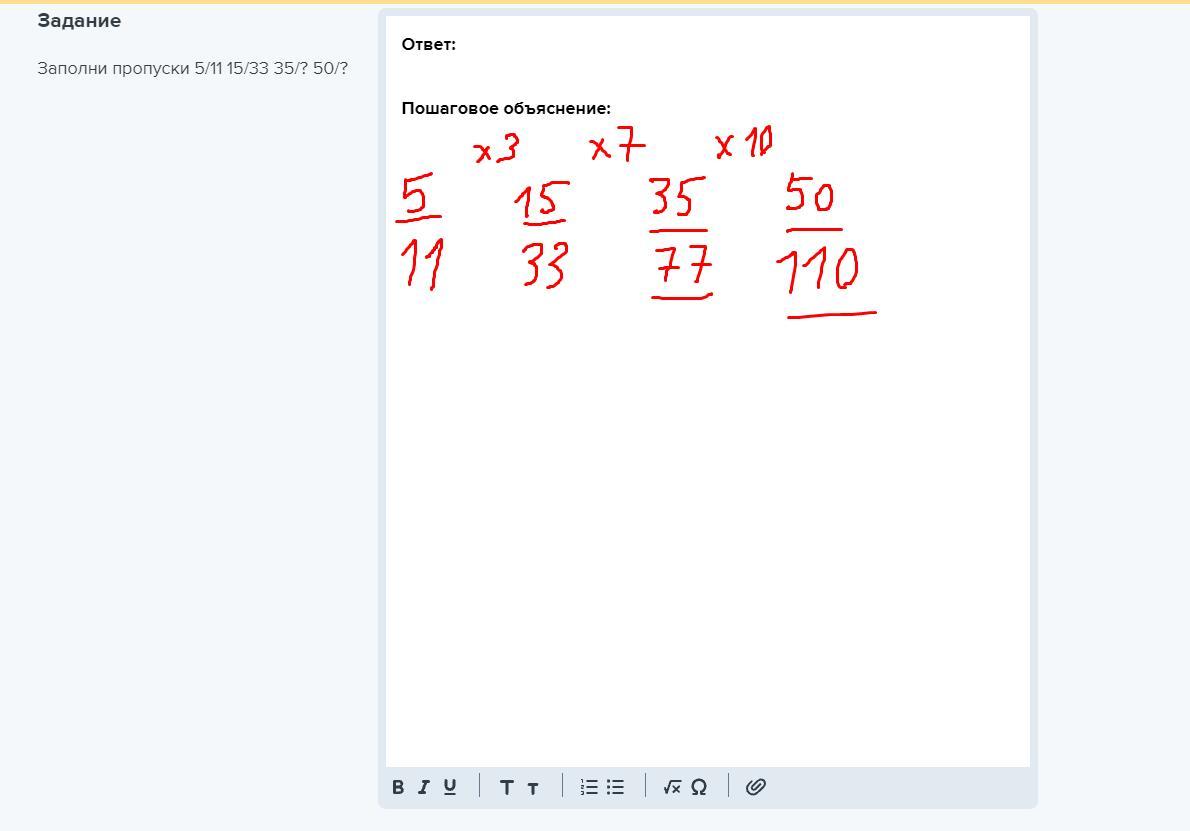Select large heading text size

tap(506, 788)
